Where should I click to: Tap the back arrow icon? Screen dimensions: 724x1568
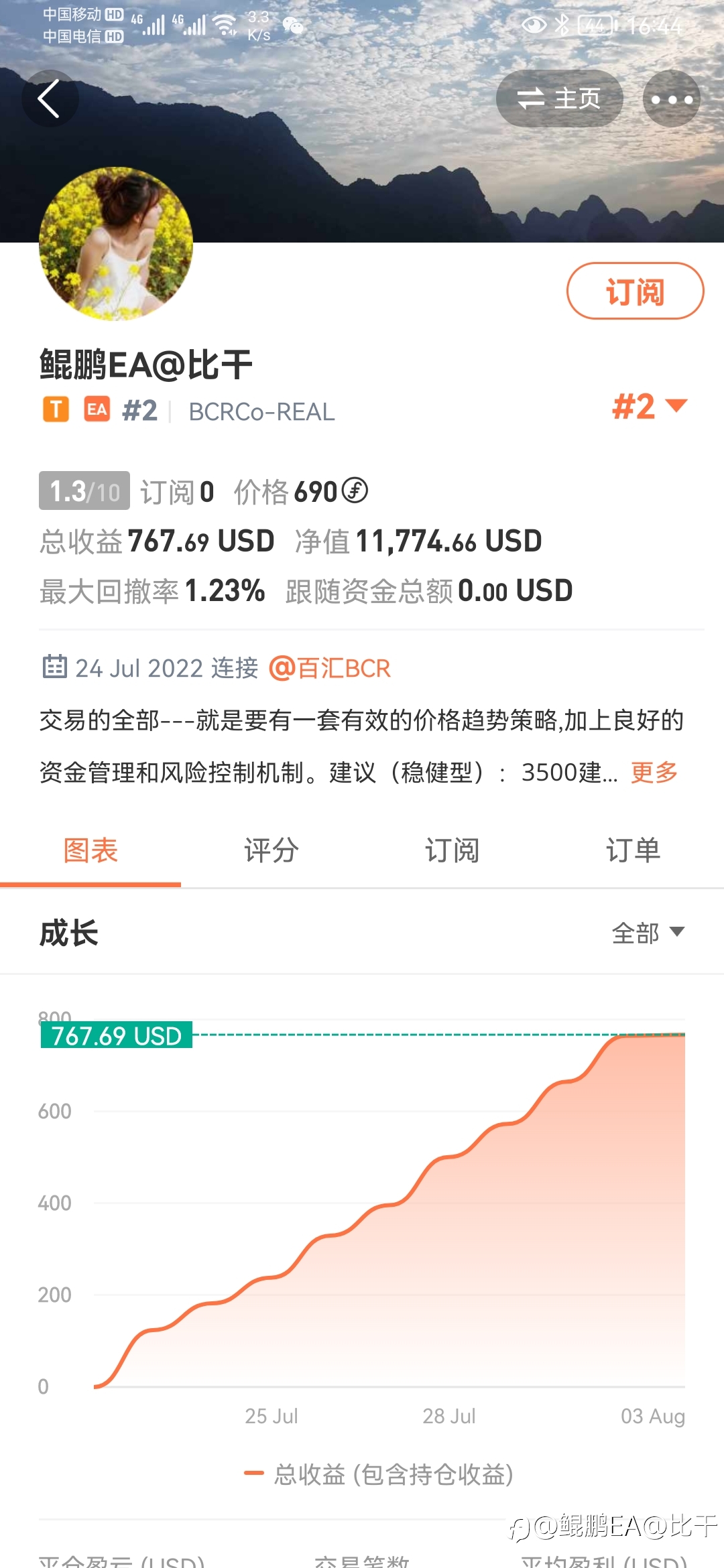(50, 99)
